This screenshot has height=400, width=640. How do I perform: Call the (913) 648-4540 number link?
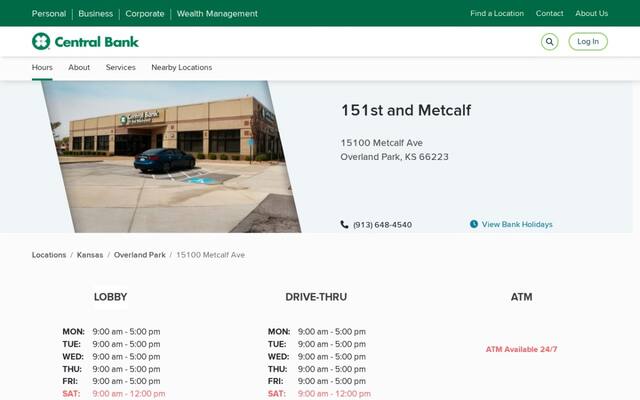pos(382,225)
